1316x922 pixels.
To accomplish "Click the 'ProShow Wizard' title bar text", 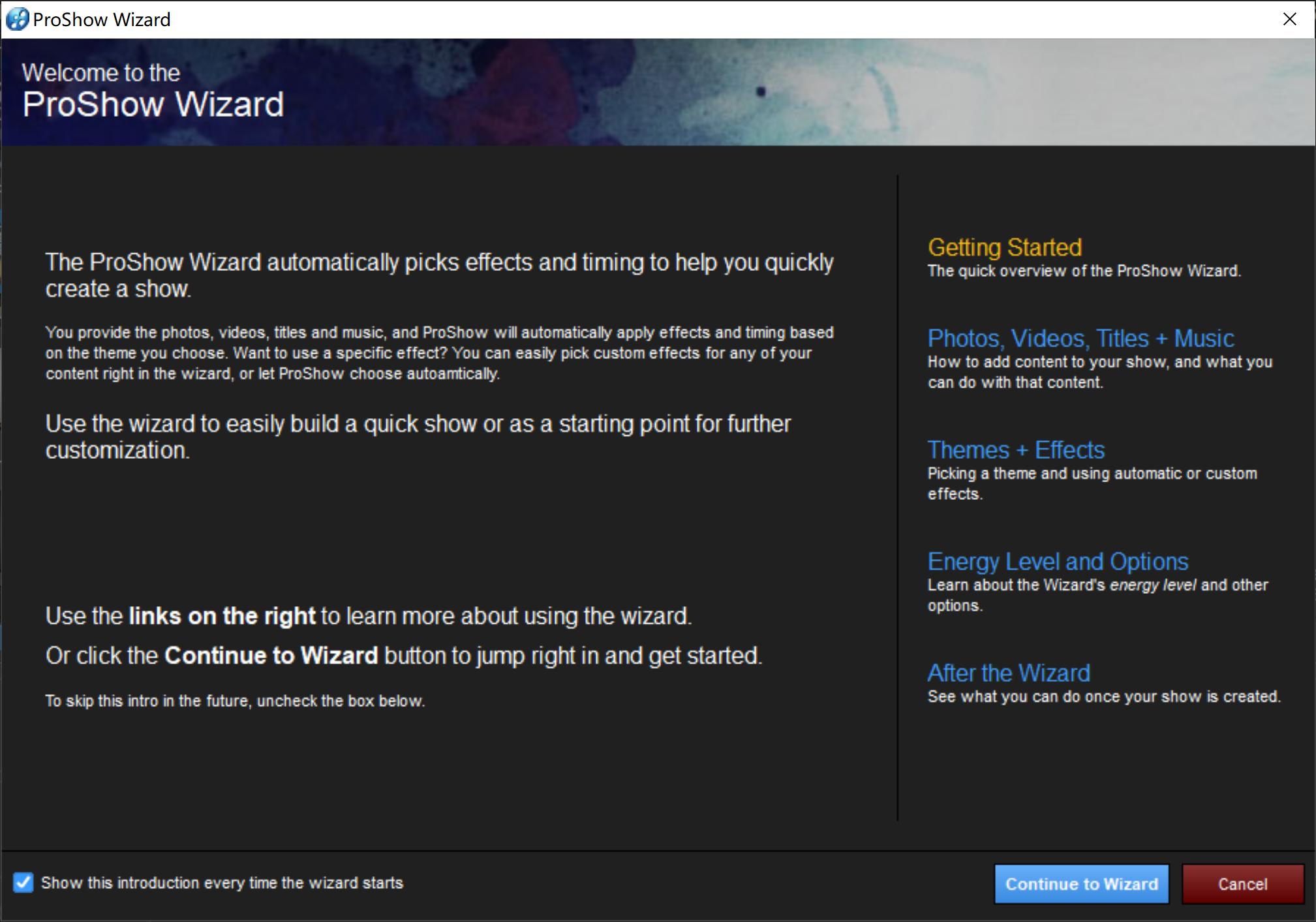I will click(102, 20).
